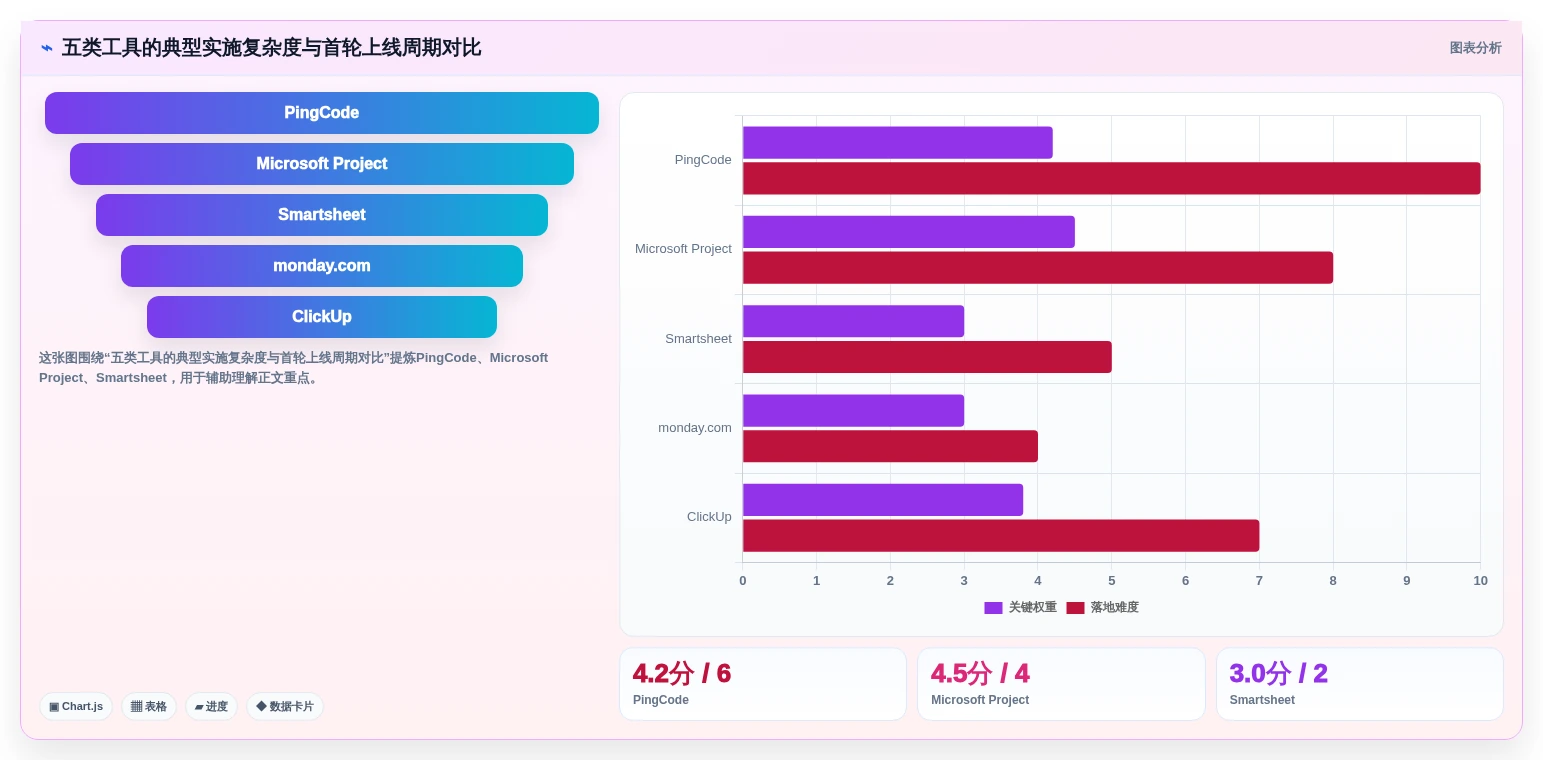Image resolution: width=1543 pixels, height=760 pixels.
Task: Click the 进度 tag chip
Action: [211, 706]
